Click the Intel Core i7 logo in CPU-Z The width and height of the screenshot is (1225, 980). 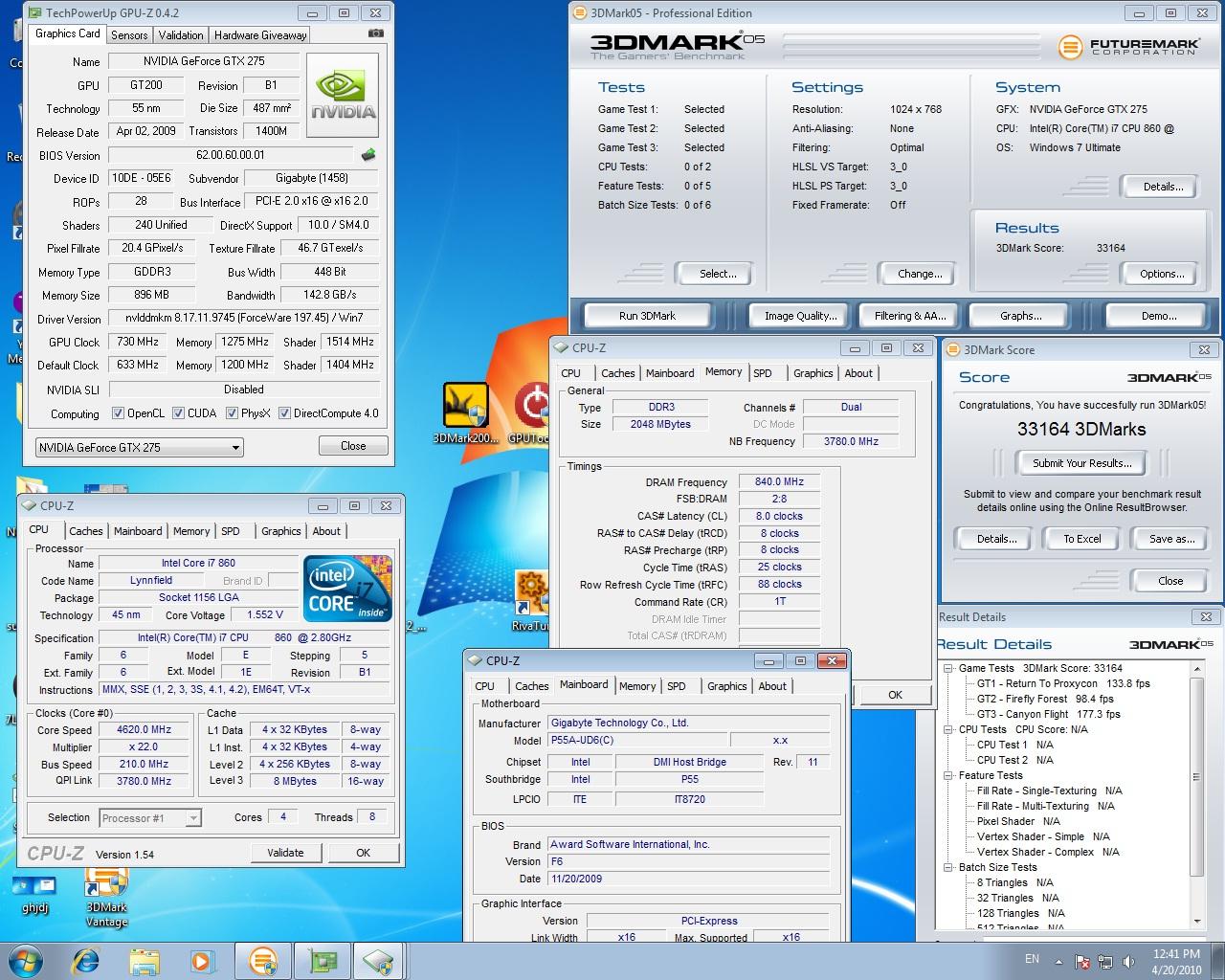(x=347, y=588)
